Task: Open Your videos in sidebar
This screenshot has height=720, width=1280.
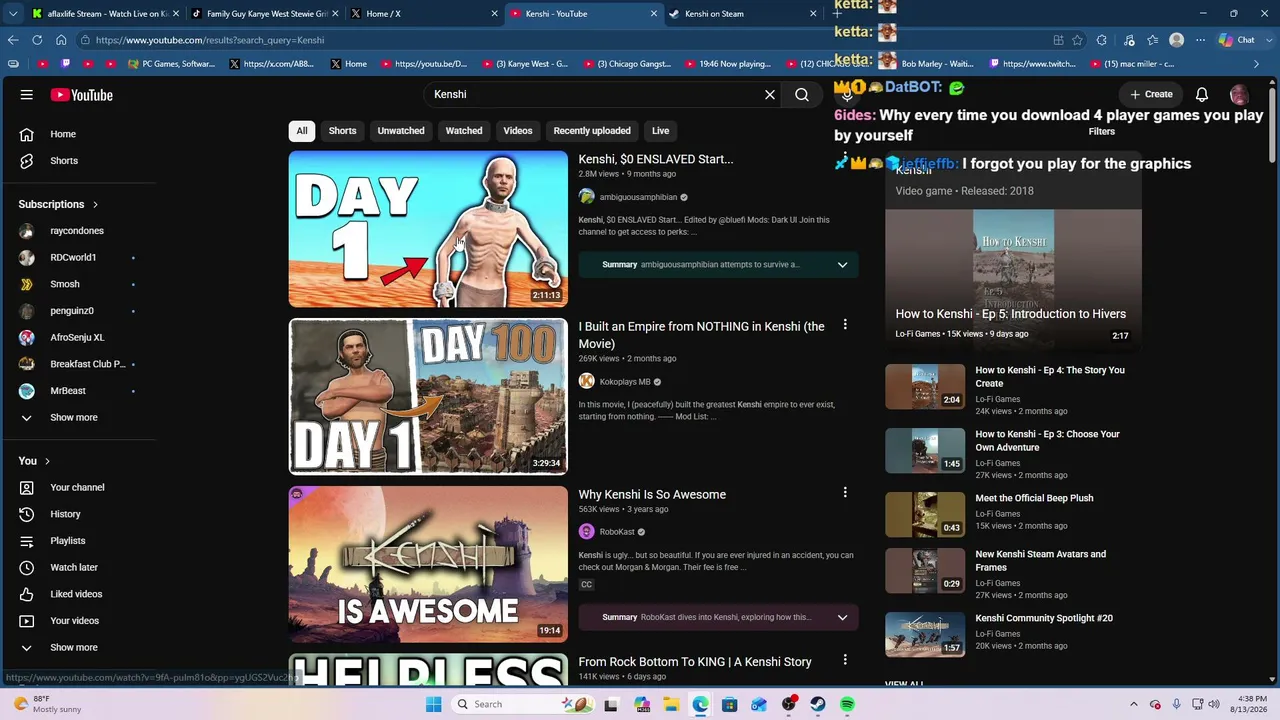Action: [75, 621]
